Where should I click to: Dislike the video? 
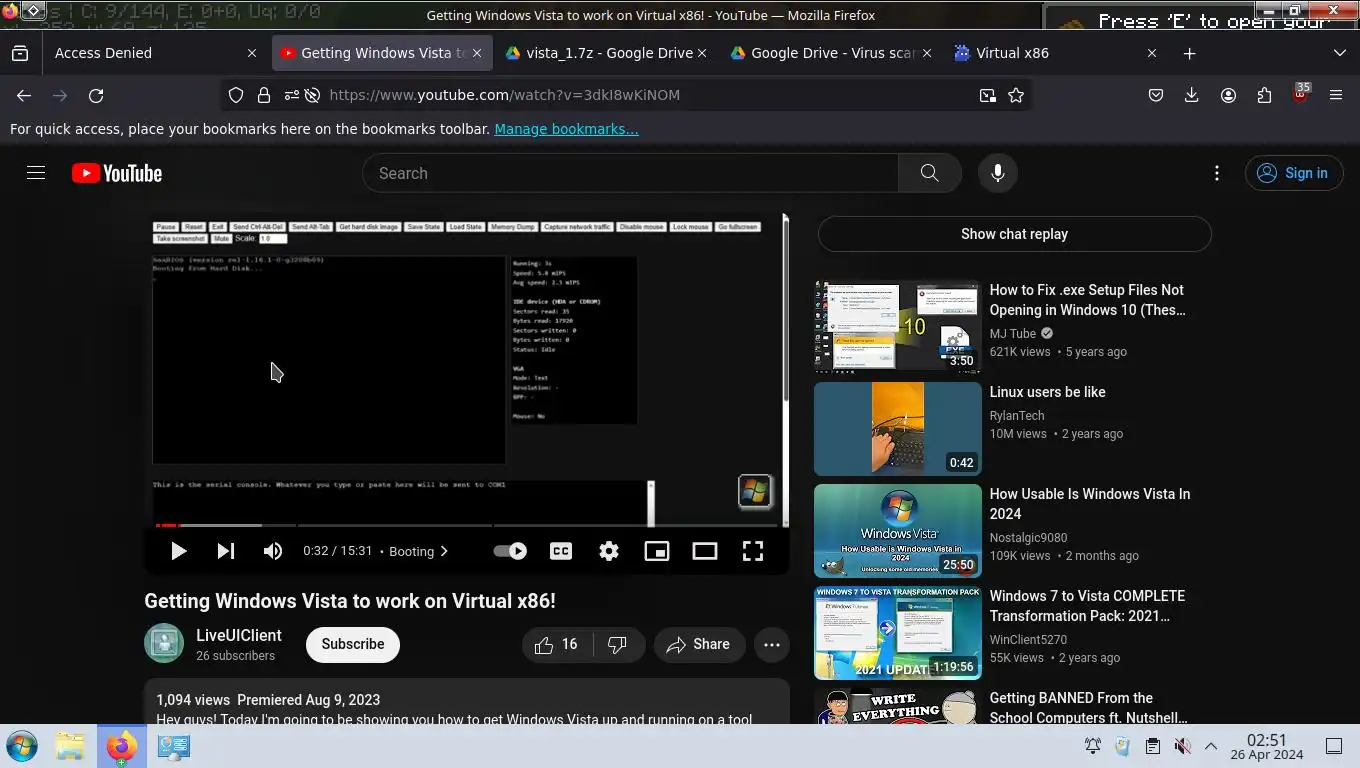(618, 645)
